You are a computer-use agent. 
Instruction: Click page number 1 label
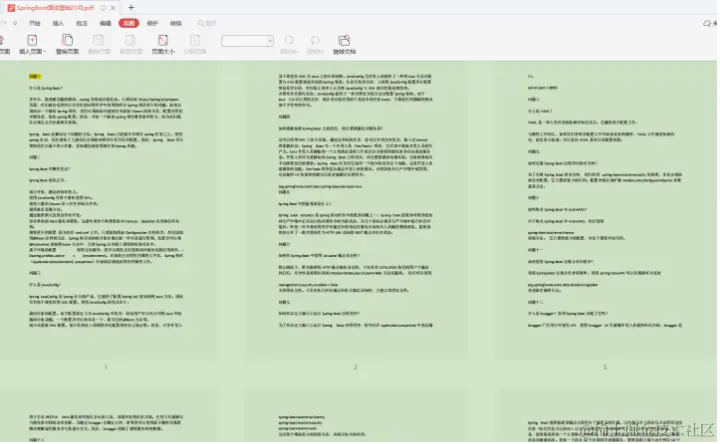point(106,367)
